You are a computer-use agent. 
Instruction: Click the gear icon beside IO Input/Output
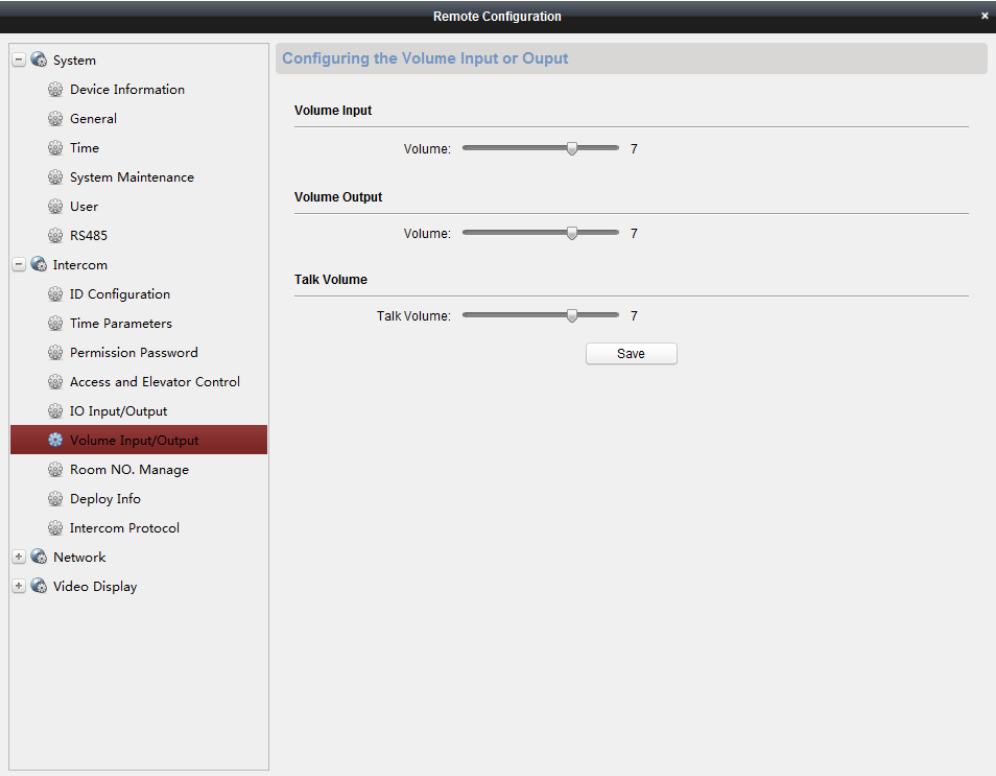click(x=55, y=411)
